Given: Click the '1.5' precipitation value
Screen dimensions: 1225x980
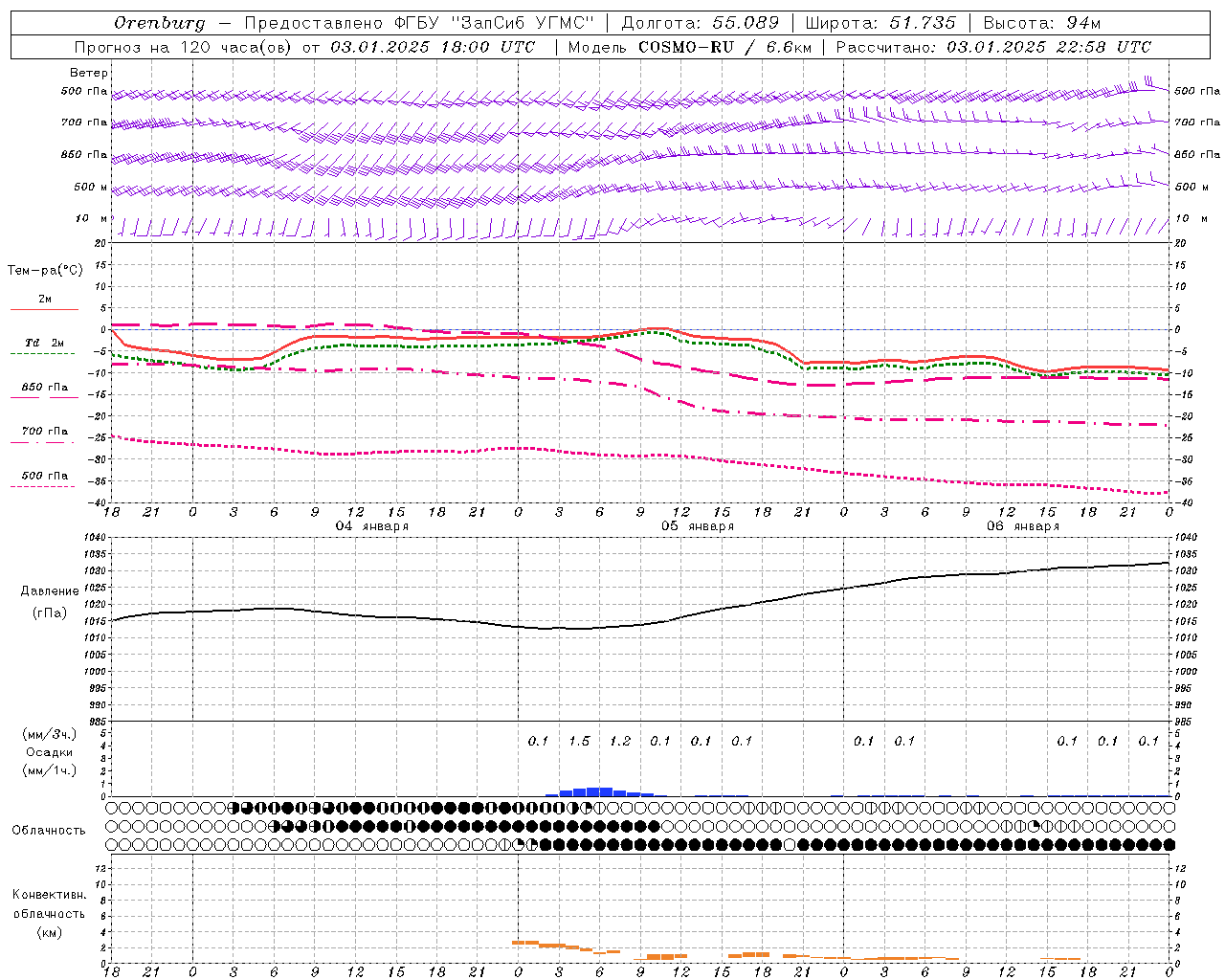Looking at the screenshot, I should [x=579, y=741].
